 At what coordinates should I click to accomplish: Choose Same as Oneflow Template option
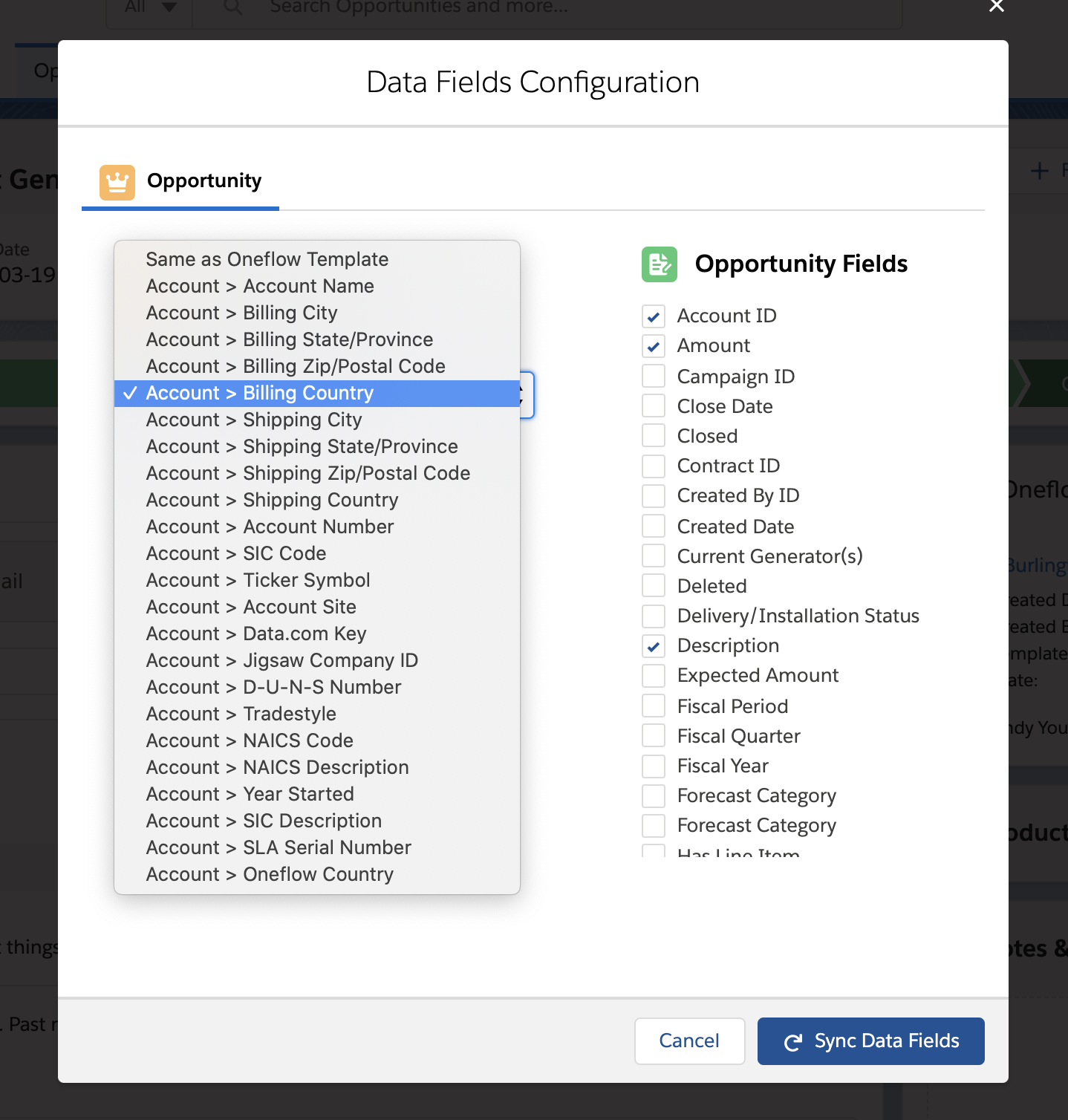(x=267, y=259)
